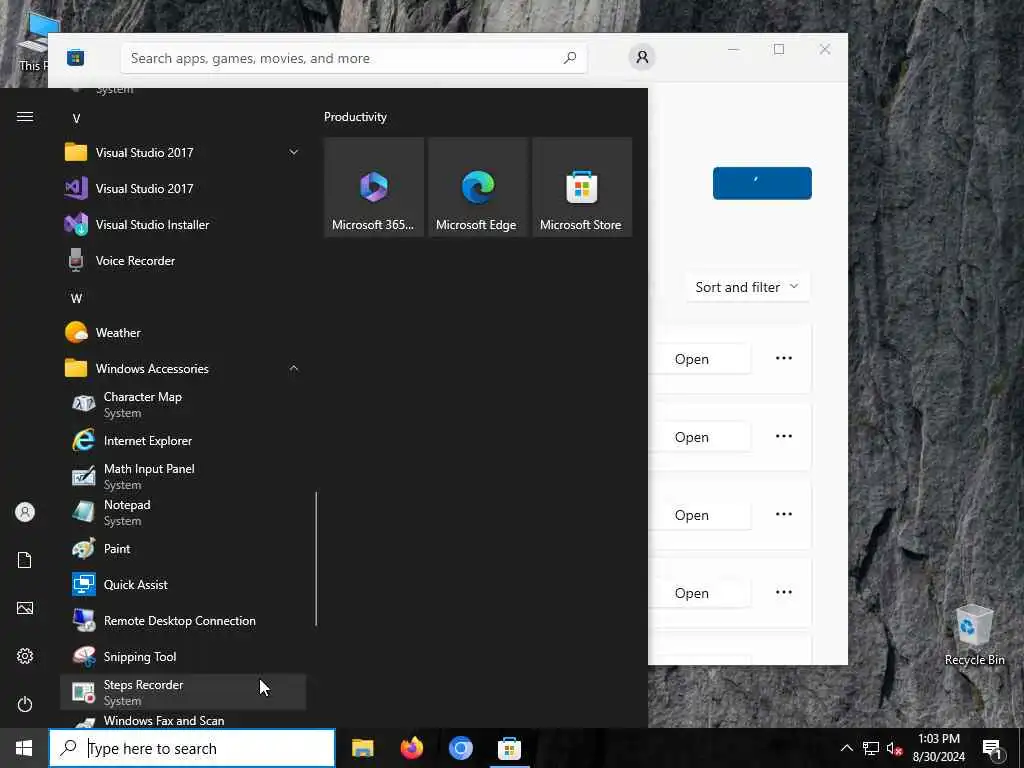The image size is (1024, 768).
Task: Open Settings gear in Start
Action: pos(25,656)
